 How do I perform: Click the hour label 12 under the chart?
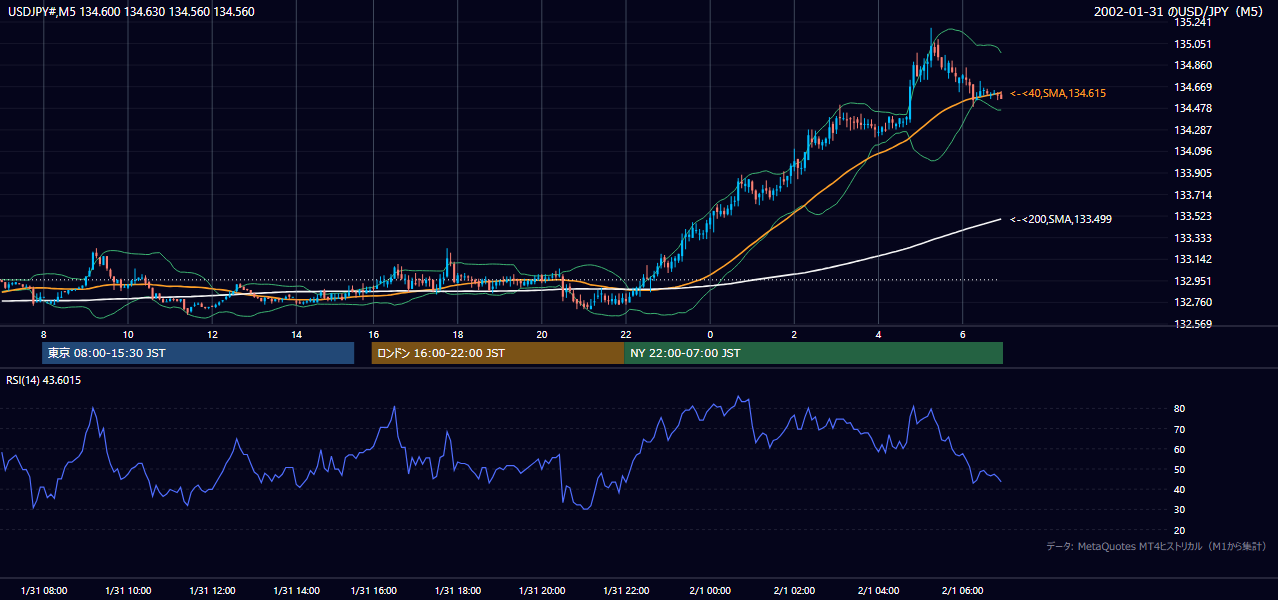(x=212, y=334)
